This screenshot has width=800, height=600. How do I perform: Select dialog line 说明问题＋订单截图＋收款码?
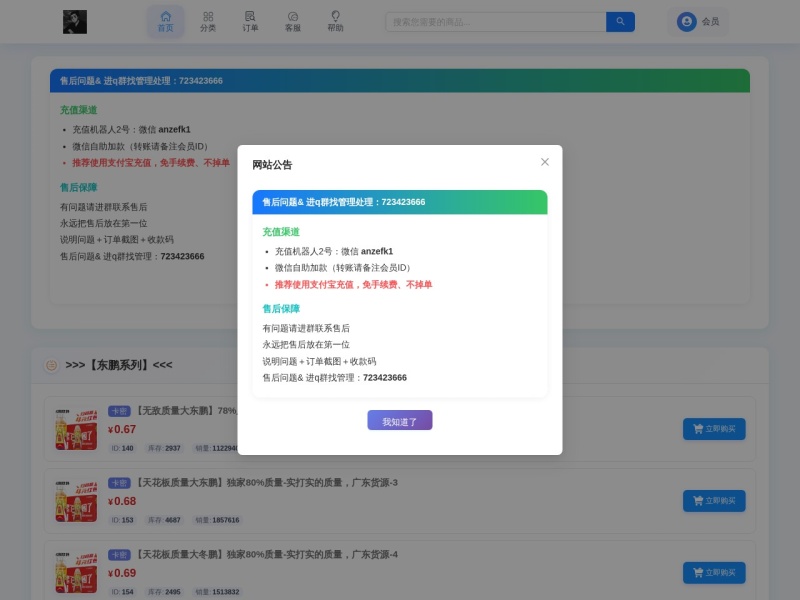tap(319, 362)
